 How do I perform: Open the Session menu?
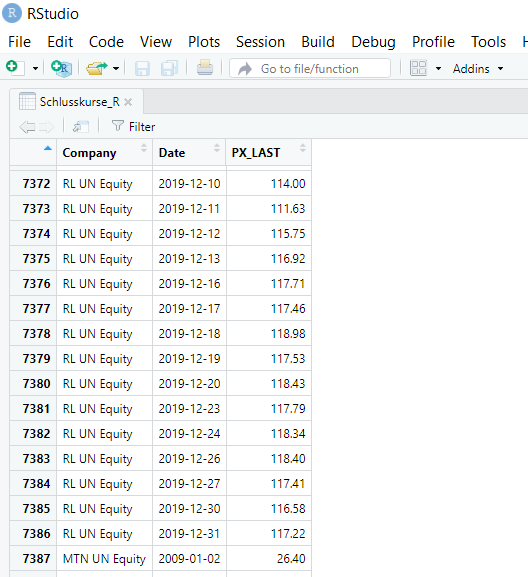coord(261,42)
